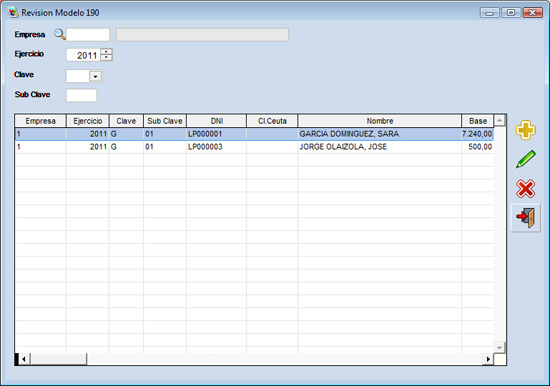The image size is (550, 386).
Task: Click the table's vertical scroll up arrow
Action: [499, 121]
